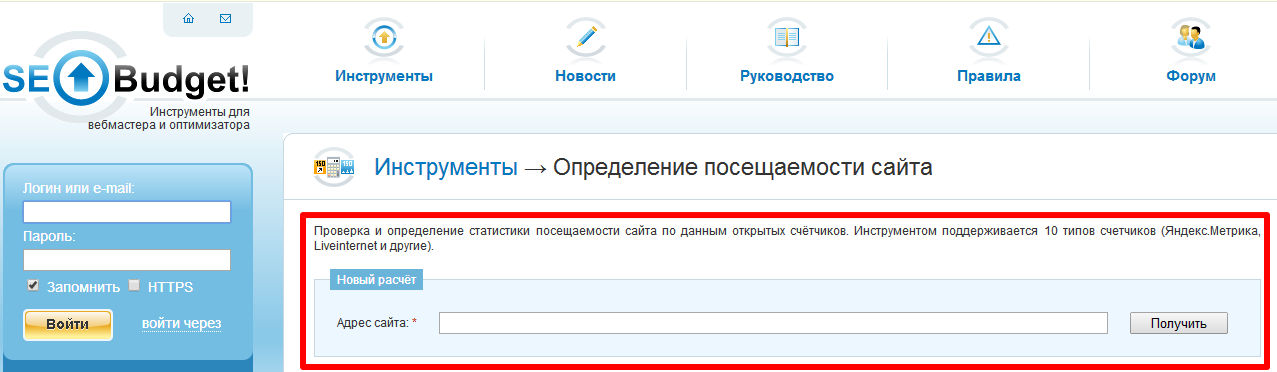This screenshot has width=1277, height=372.
Task: Focus the Логин или e-mail field
Action: click(127, 212)
